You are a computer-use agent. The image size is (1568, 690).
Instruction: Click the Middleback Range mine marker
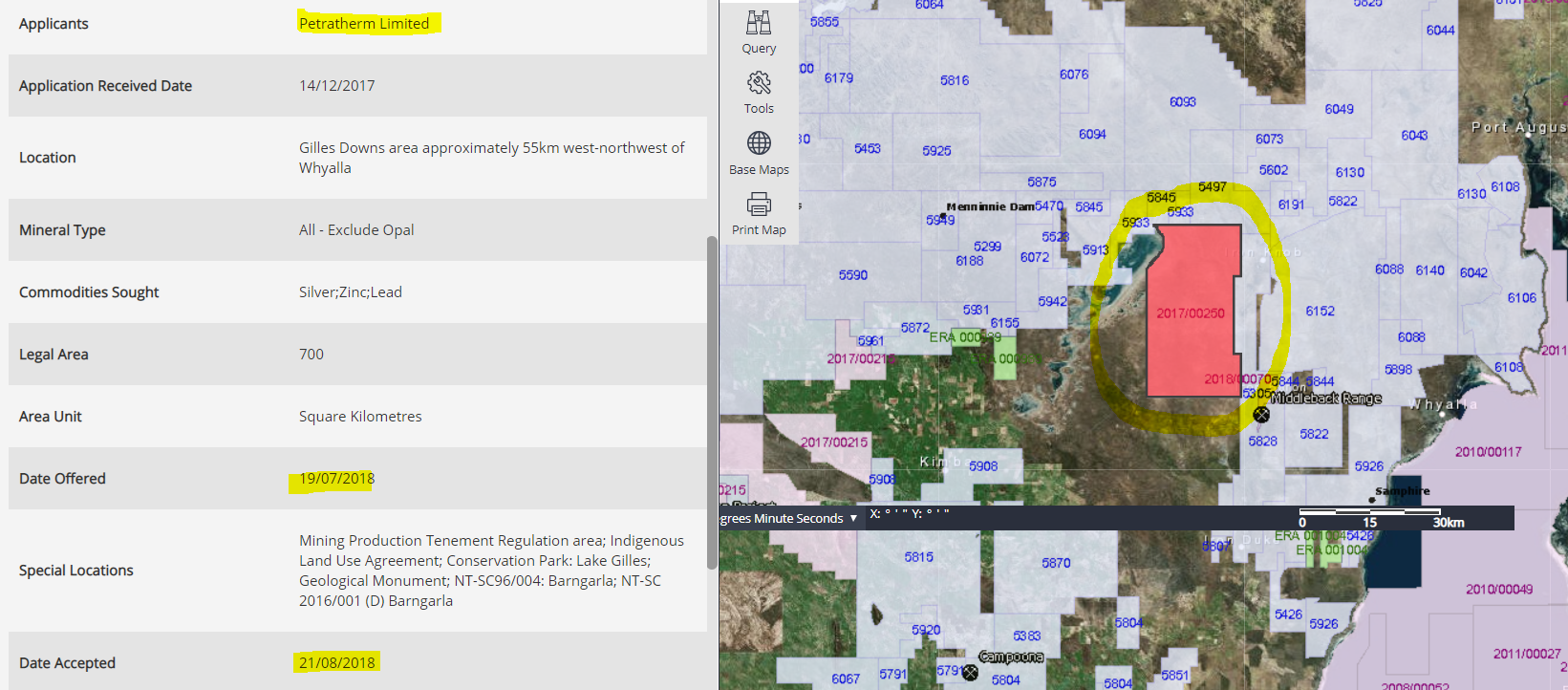[1261, 414]
